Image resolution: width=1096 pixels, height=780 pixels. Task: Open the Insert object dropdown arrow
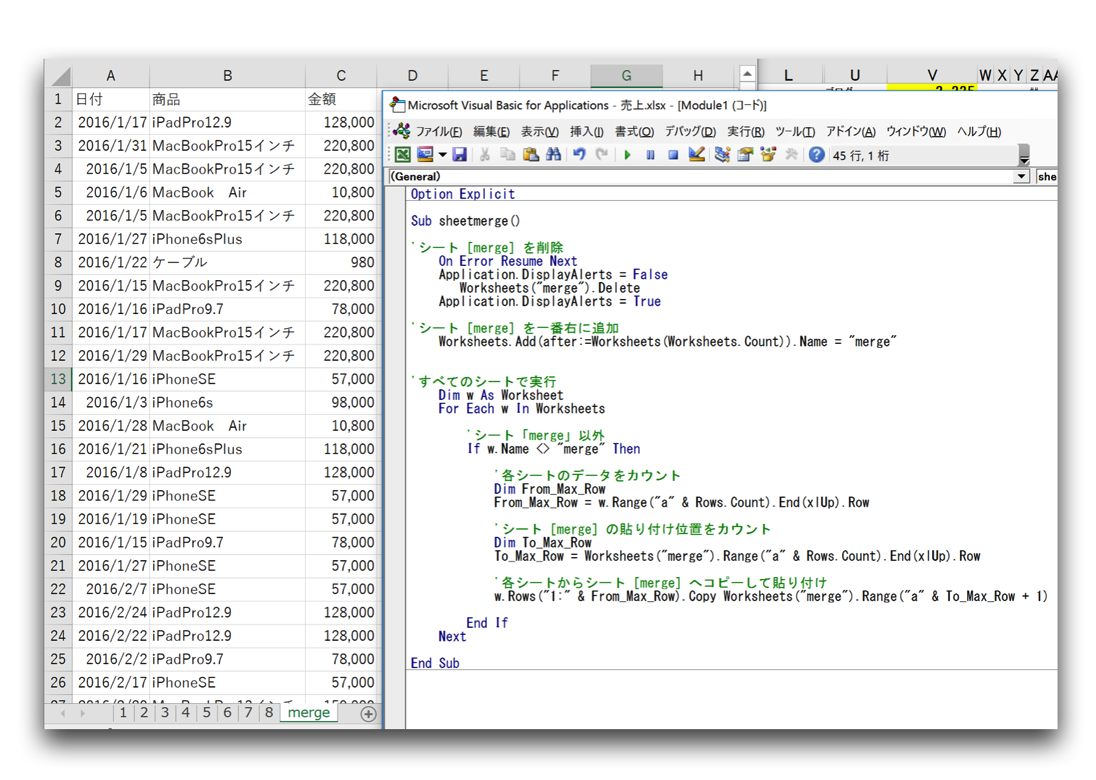(442, 154)
